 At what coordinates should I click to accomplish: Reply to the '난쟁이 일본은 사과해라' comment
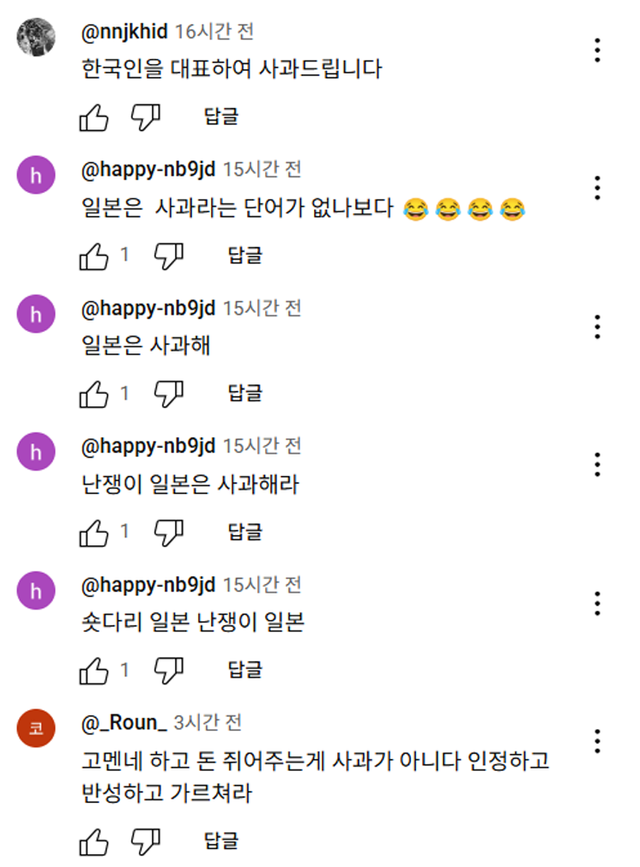[245, 532]
